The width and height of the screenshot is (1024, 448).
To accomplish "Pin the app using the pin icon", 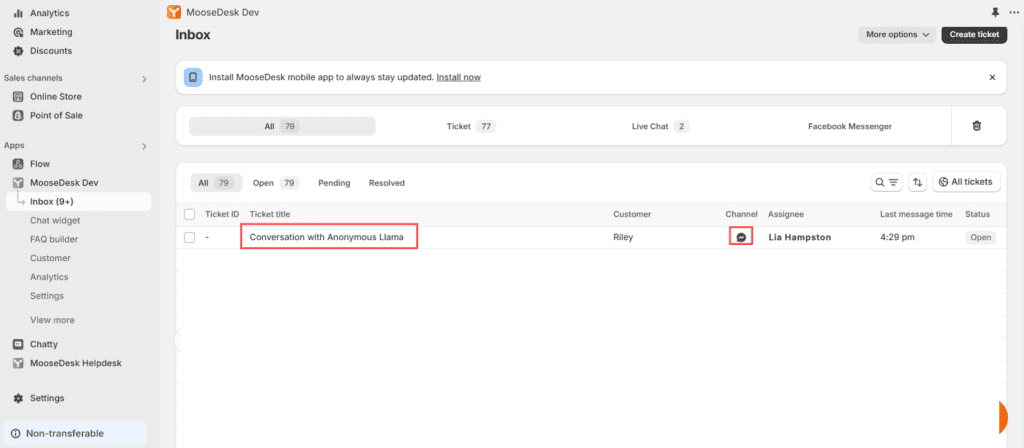I will click(x=995, y=12).
